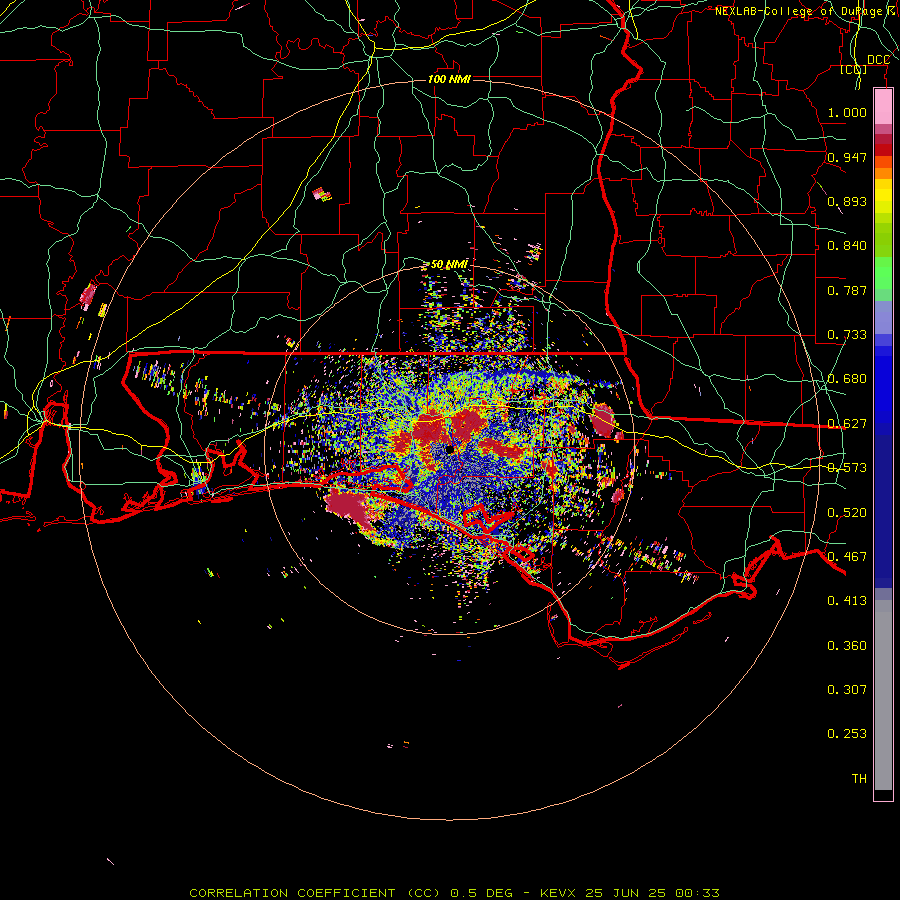The width and height of the screenshot is (900, 900).
Task: Click the 0.253 legend value
Action: pyautogui.click(x=847, y=734)
